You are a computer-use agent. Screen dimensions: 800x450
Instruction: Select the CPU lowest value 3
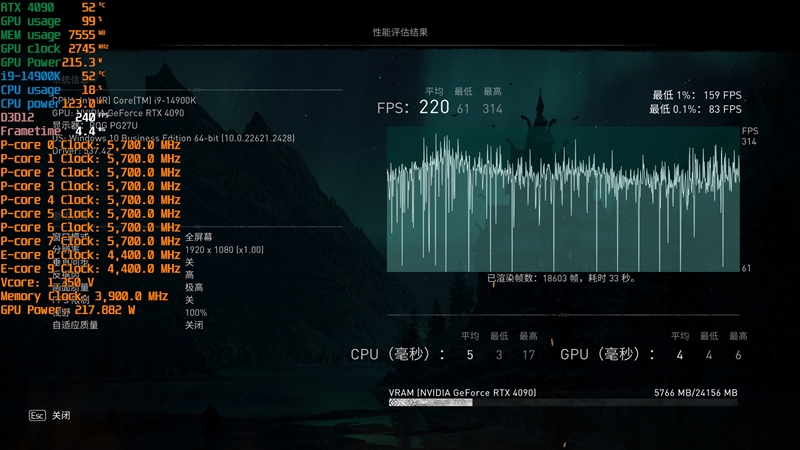point(499,355)
